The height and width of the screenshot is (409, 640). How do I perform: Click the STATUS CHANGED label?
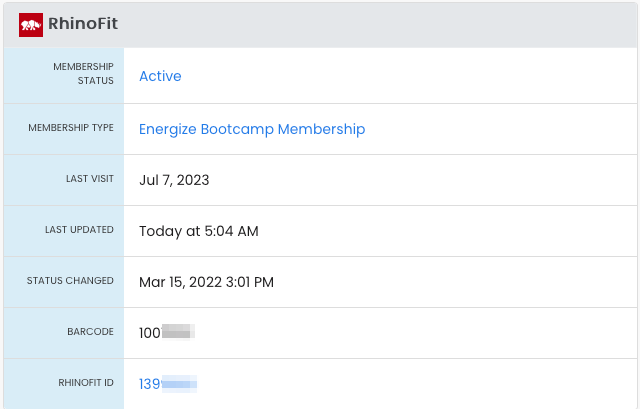point(70,281)
